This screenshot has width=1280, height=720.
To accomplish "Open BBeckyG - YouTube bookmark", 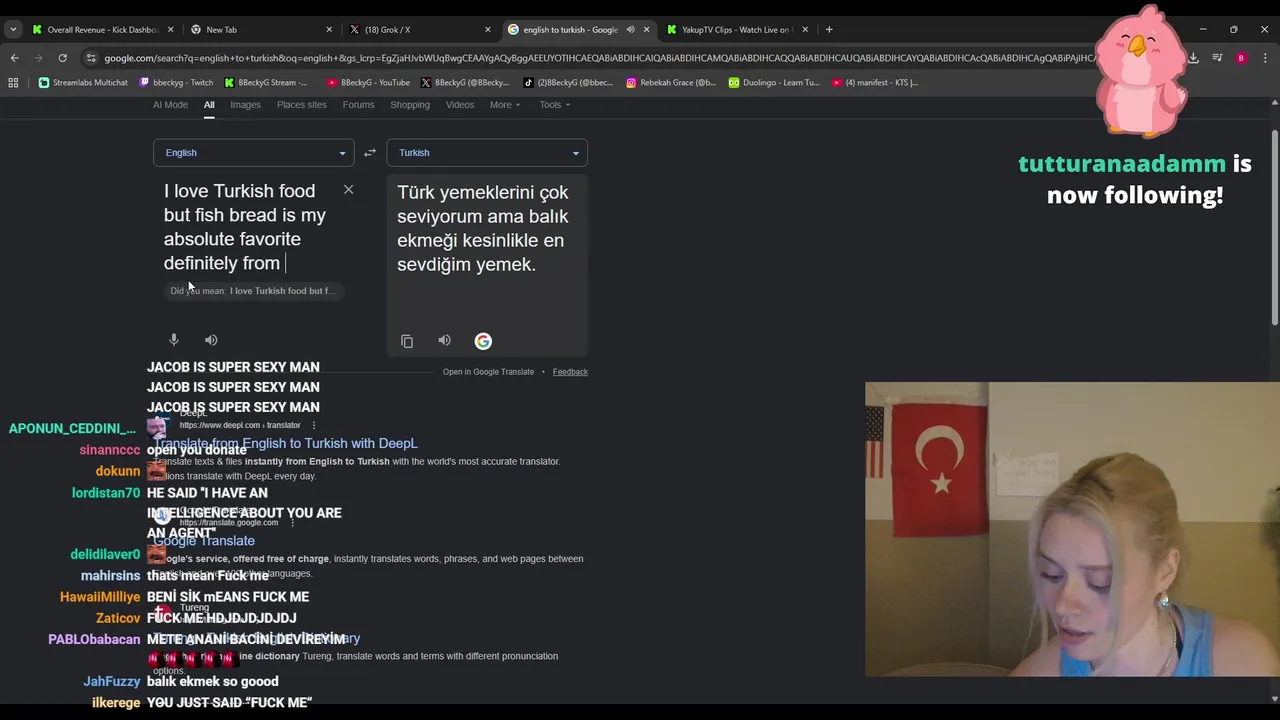I will click(x=368, y=83).
